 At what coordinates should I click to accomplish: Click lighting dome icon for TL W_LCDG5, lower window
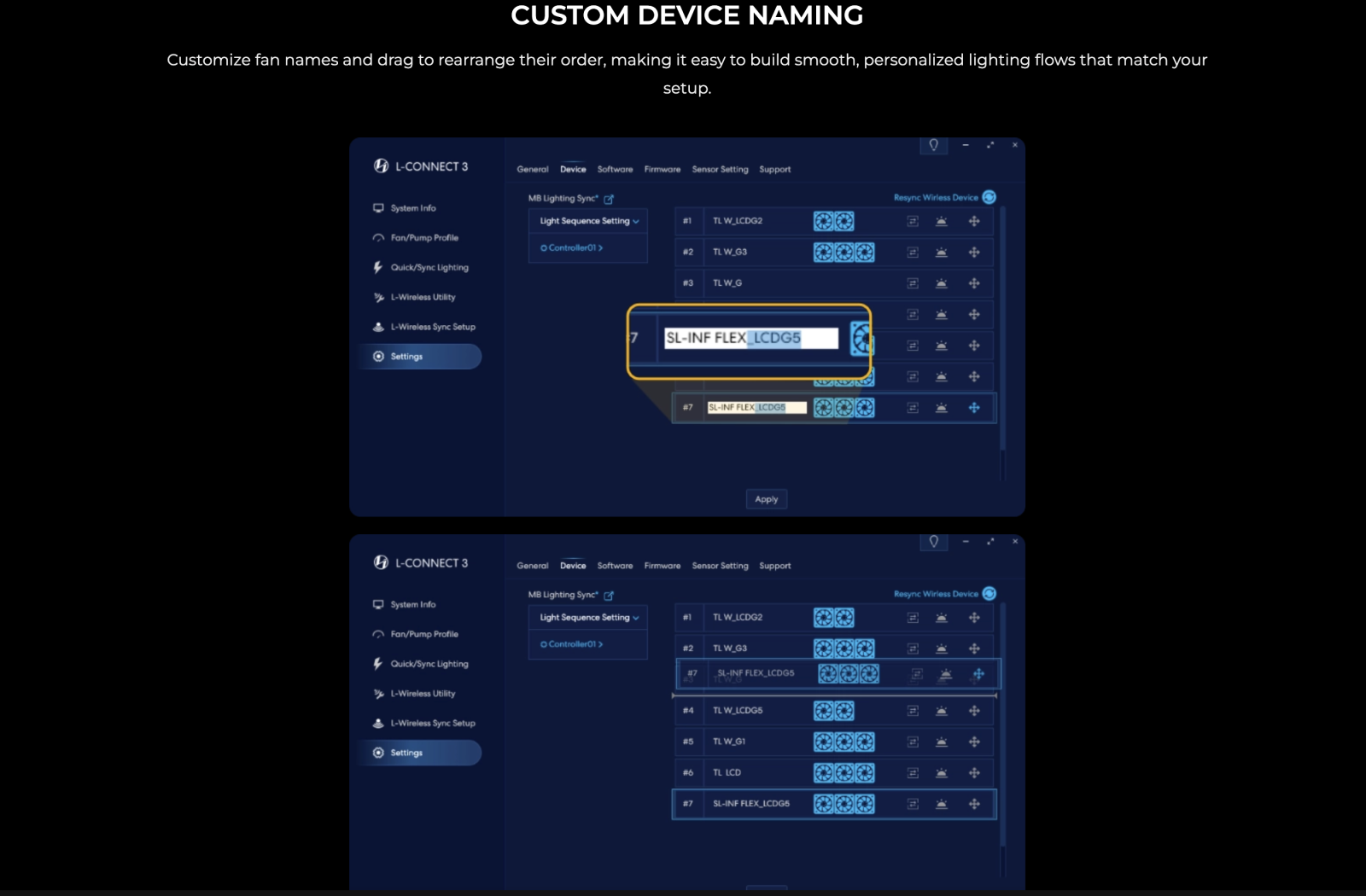point(942,711)
